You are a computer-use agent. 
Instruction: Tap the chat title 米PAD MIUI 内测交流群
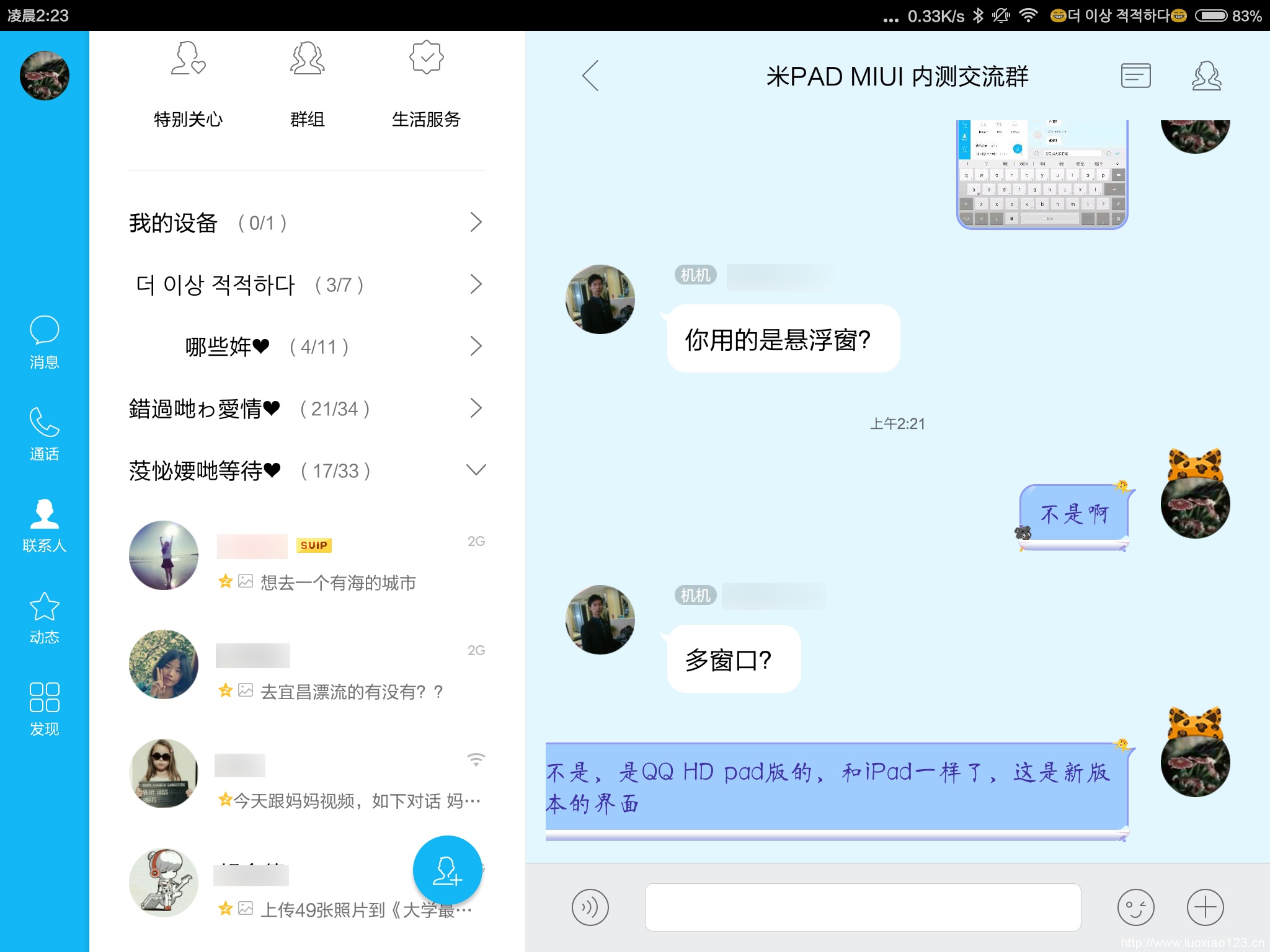pyautogui.click(x=897, y=76)
